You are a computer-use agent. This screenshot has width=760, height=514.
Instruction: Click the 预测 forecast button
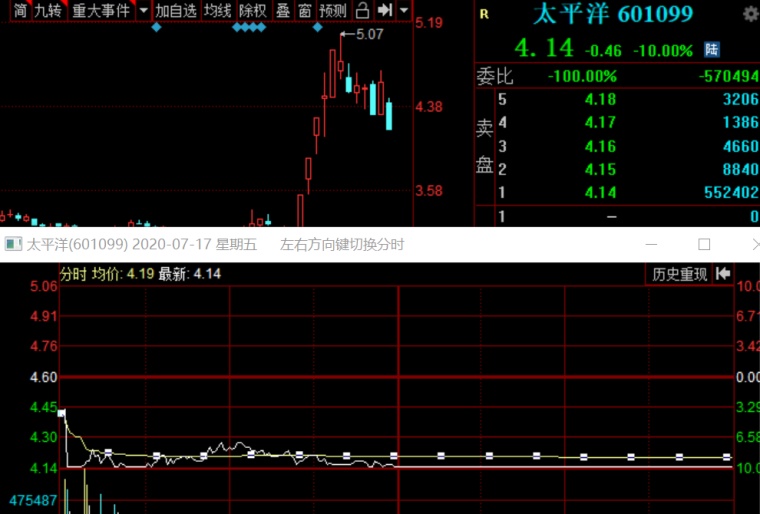(x=332, y=10)
